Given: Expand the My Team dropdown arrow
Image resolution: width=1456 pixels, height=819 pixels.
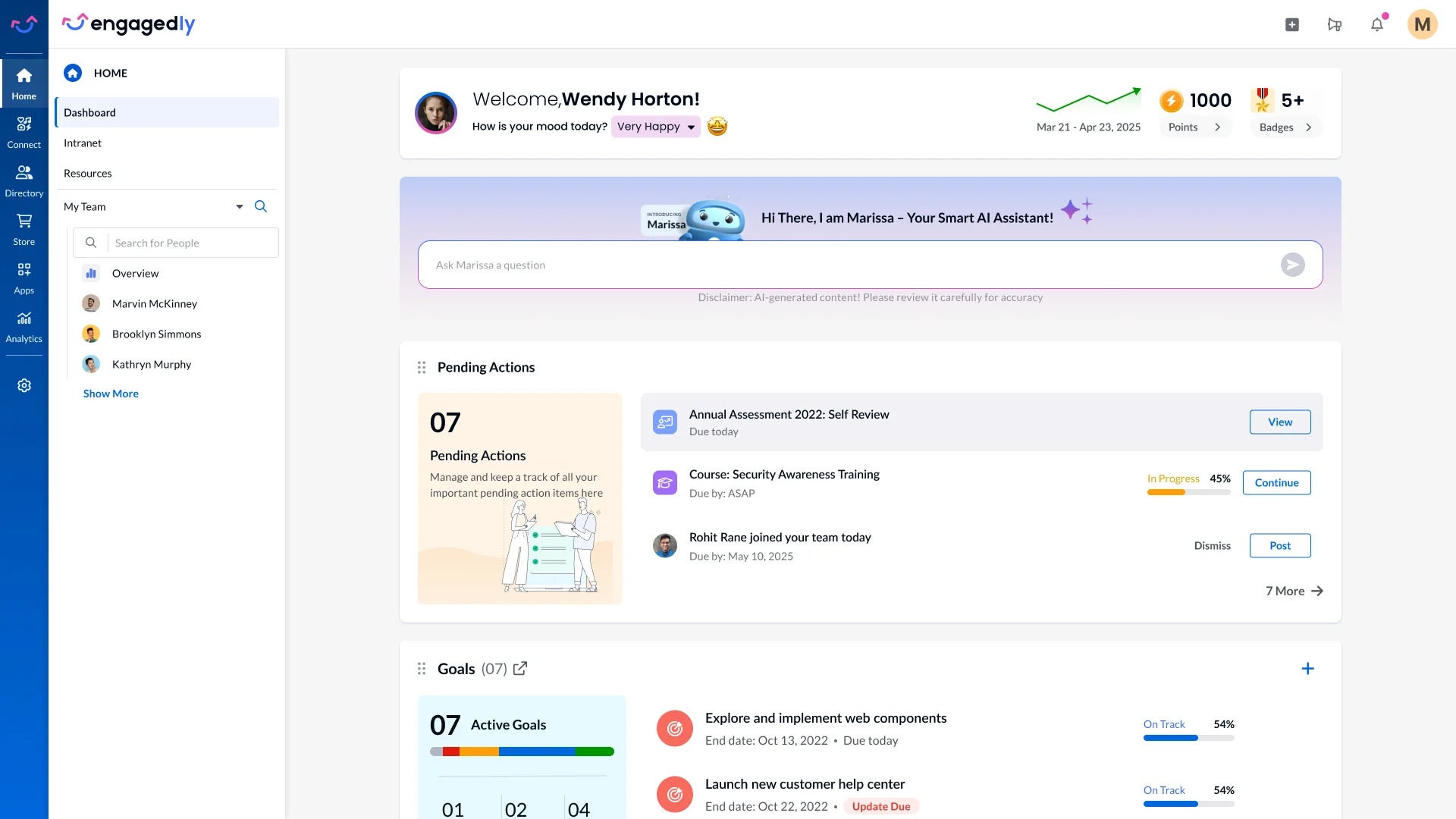Looking at the screenshot, I should pyautogui.click(x=240, y=206).
